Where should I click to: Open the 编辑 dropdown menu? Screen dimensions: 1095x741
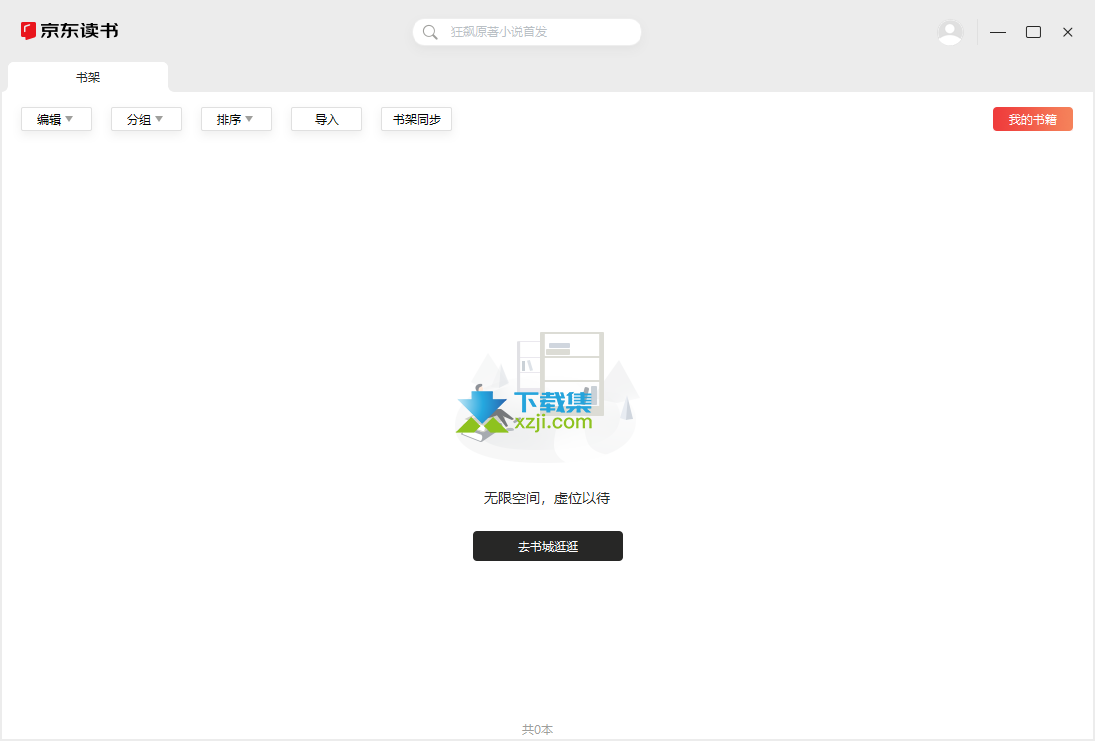point(57,119)
